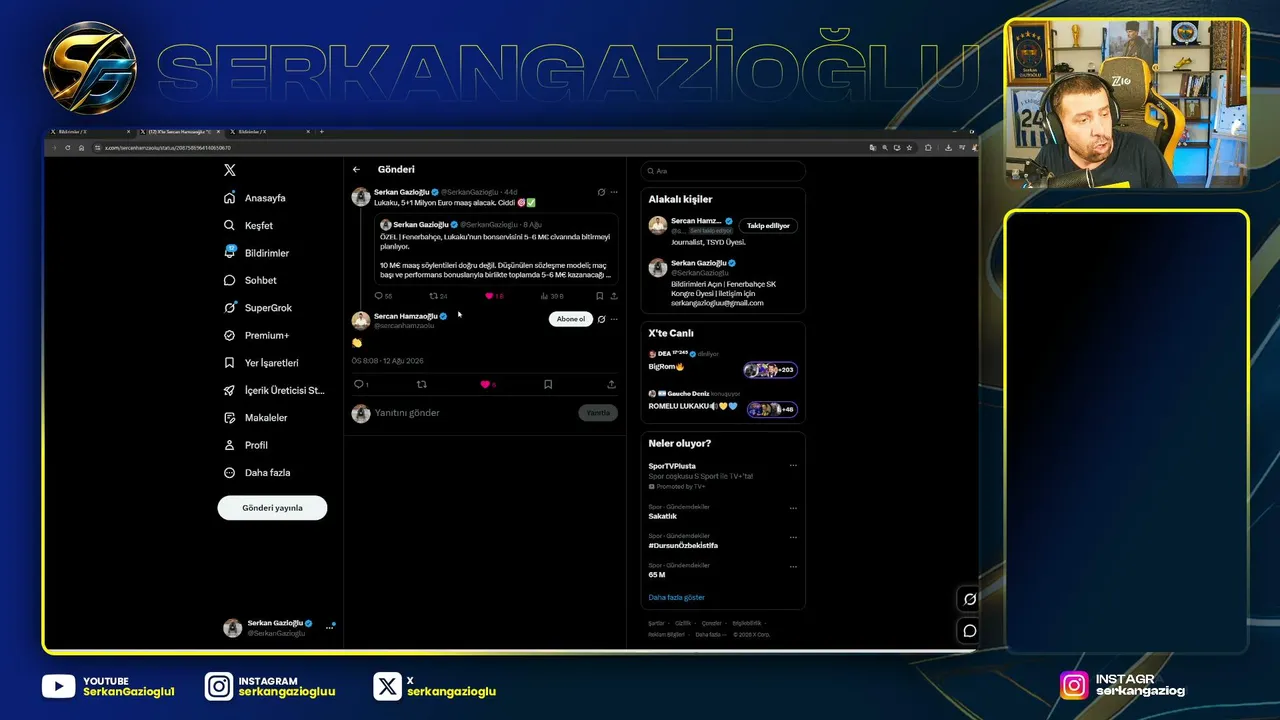View analytics for the 39 B views post

tap(552, 296)
